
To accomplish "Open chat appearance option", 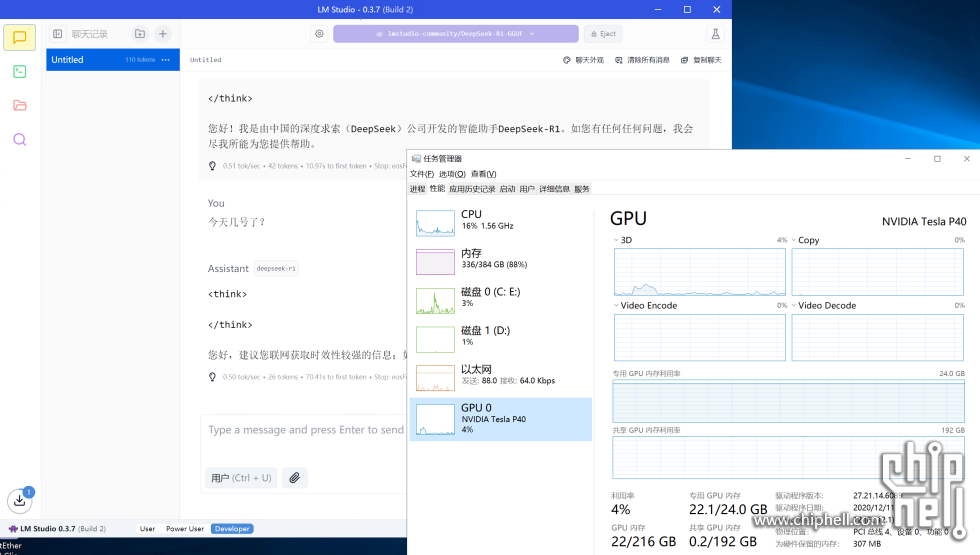I will pos(583,60).
